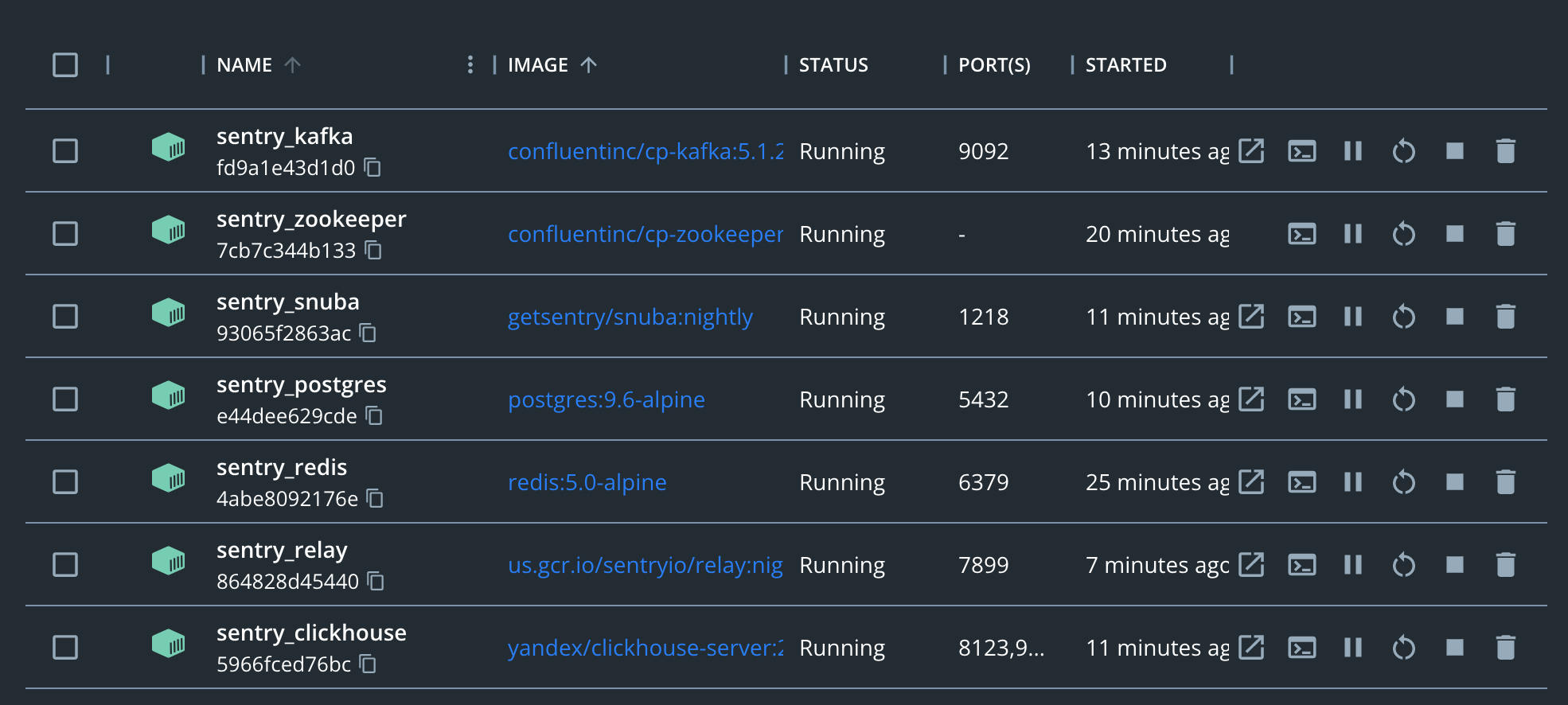Delete the sentry_snuba container

[1506, 316]
